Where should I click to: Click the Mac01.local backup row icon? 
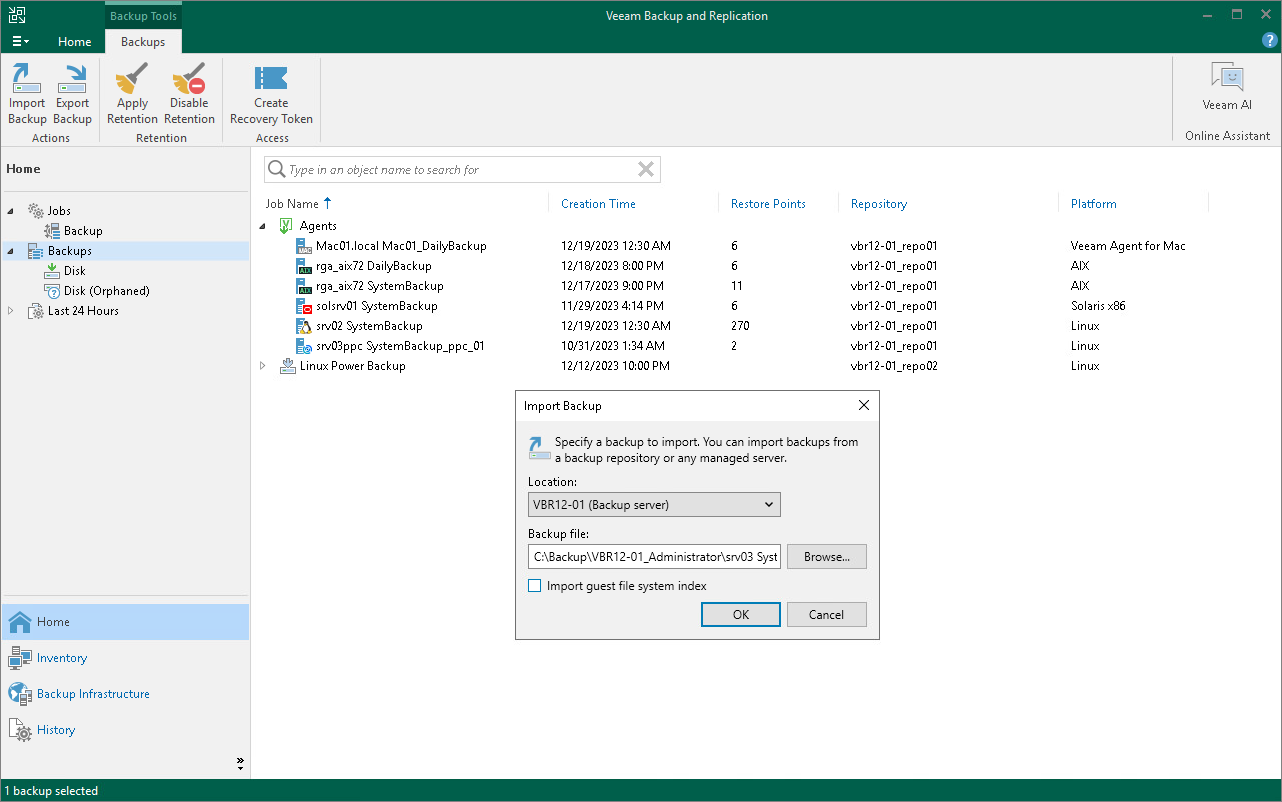[x=305, y=246]
